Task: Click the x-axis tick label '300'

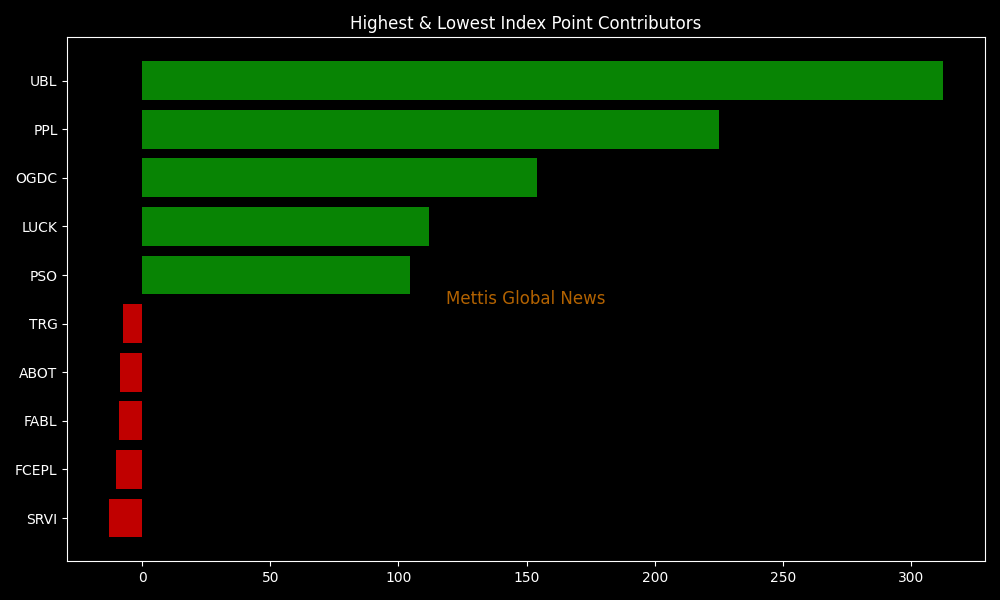Action: (x=911, y=578)
